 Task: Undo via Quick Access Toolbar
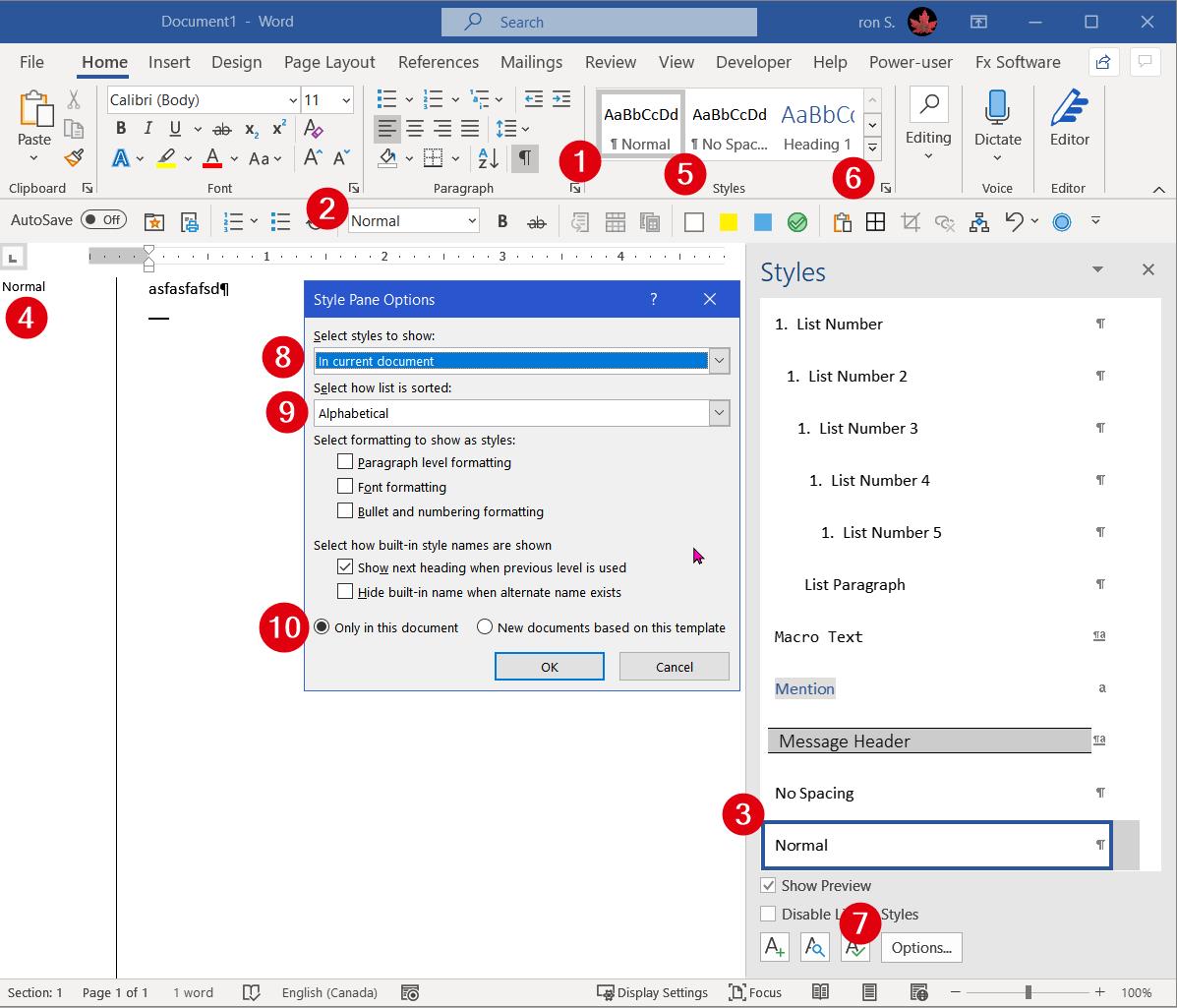1014,221
